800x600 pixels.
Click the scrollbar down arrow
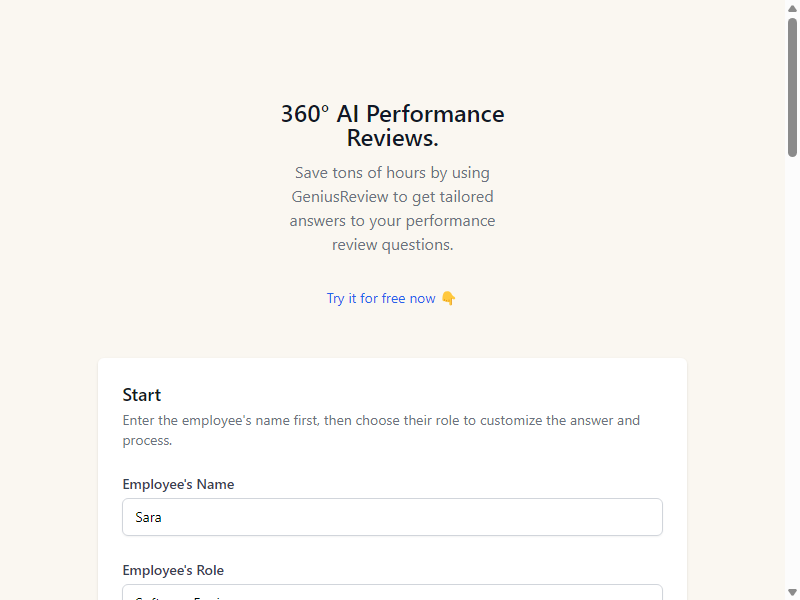coord(792,592)
